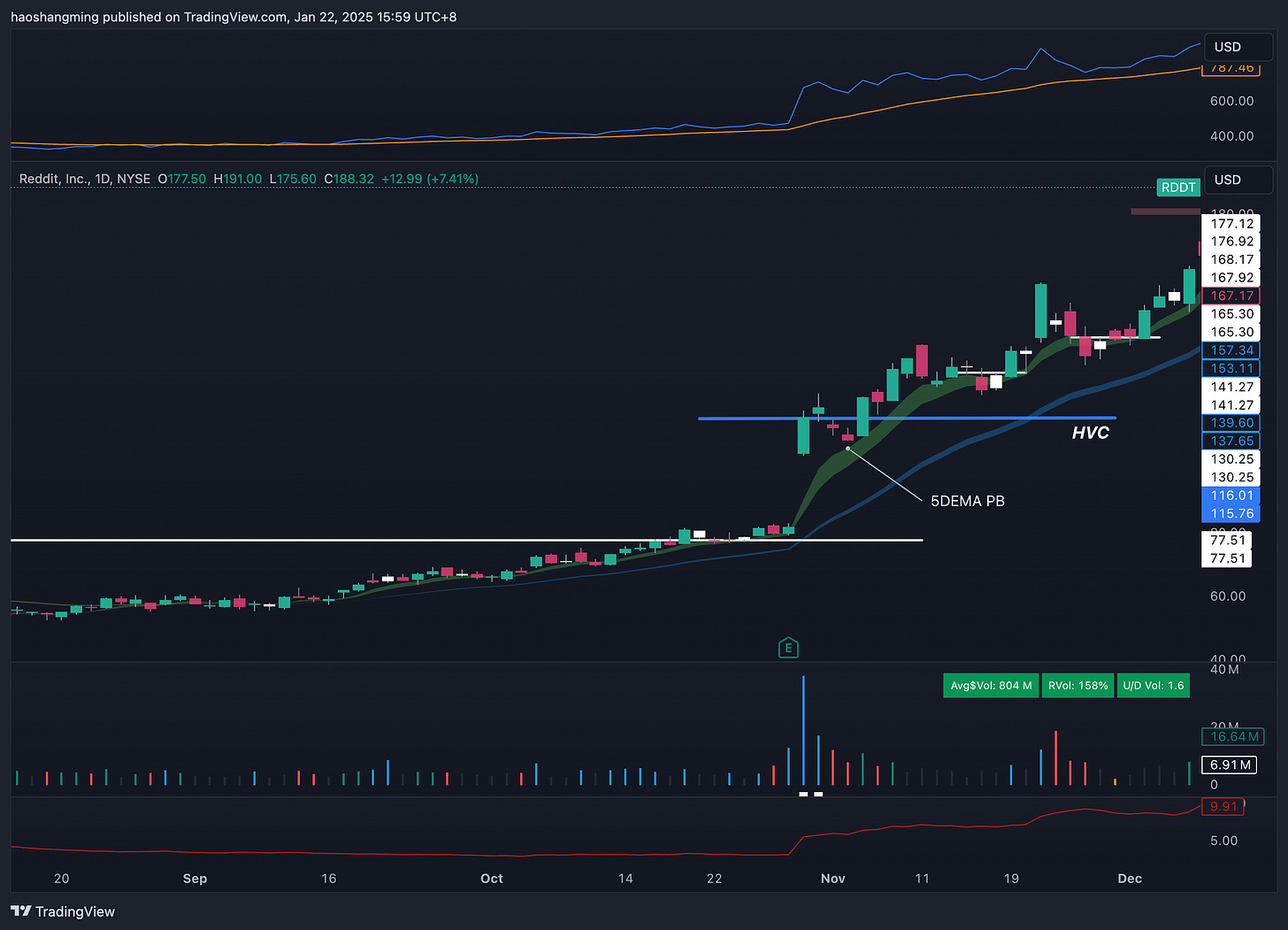Click the 22 date label on the time axis
This screenshot has height=930, width=1288.
(x=715, y=879)
